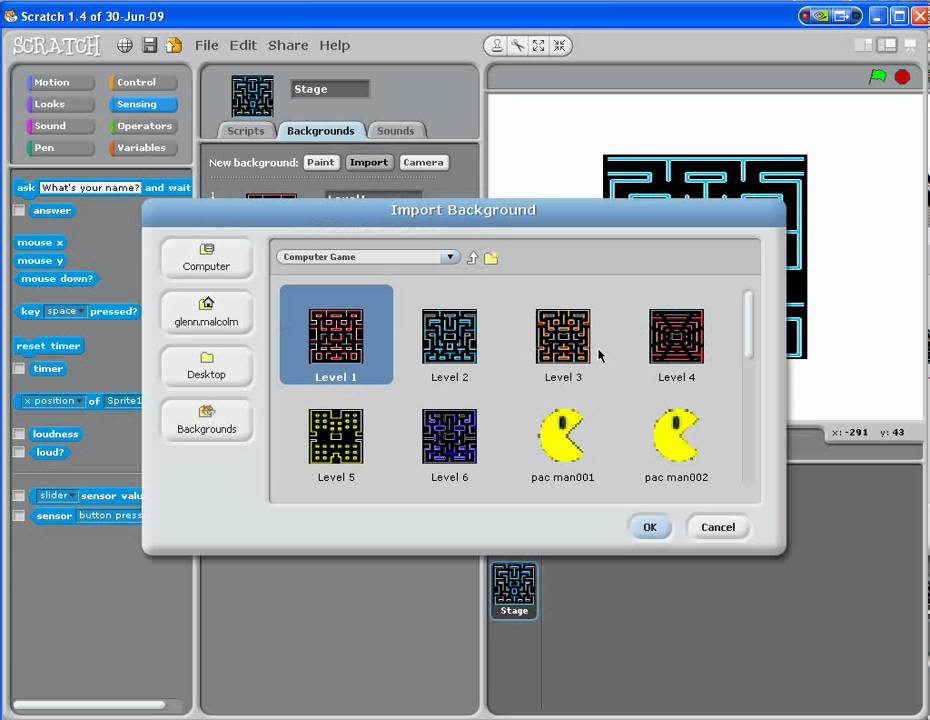The height and width of the screenshot is (720, 930).
Task: Toggle the timer reporter checkbox
Action: 19,369
